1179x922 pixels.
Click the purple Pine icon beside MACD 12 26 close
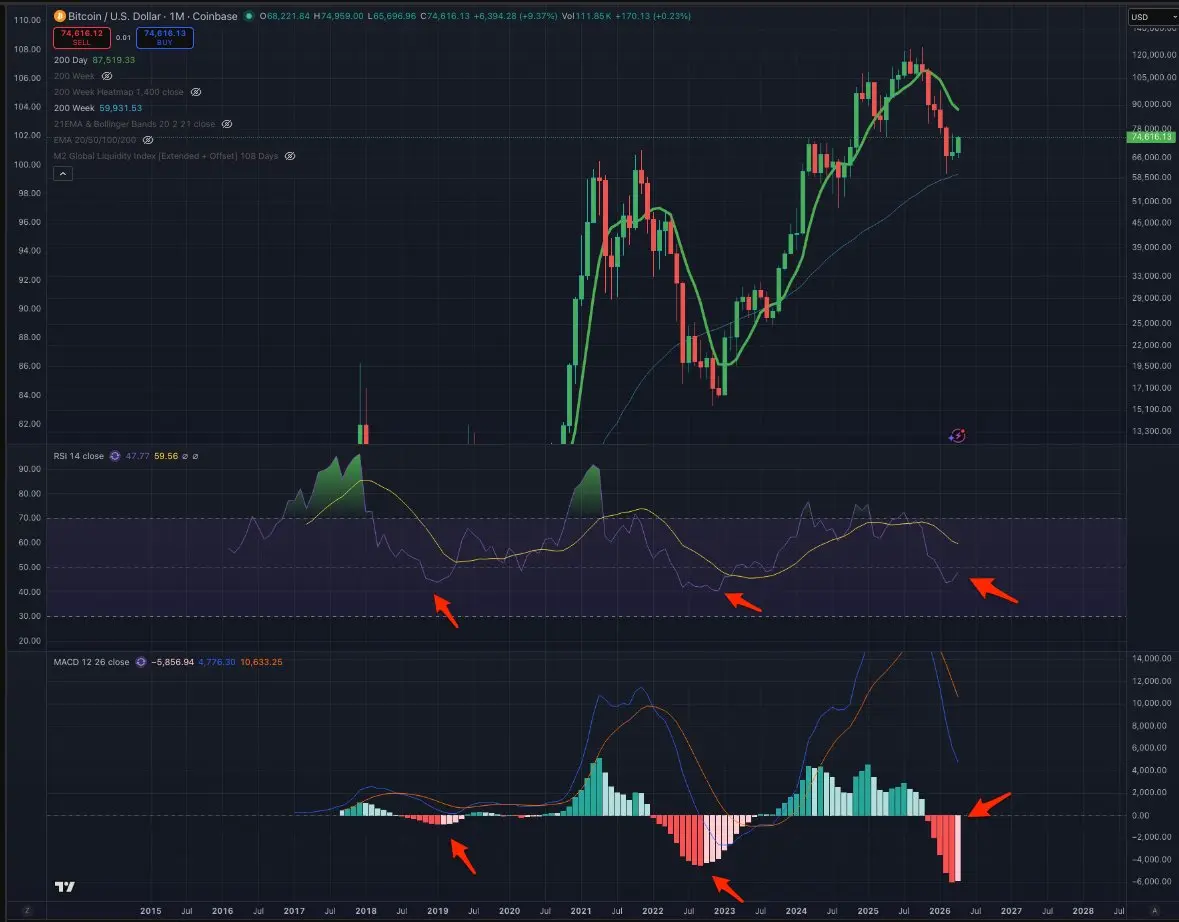[x=141, y=662]
